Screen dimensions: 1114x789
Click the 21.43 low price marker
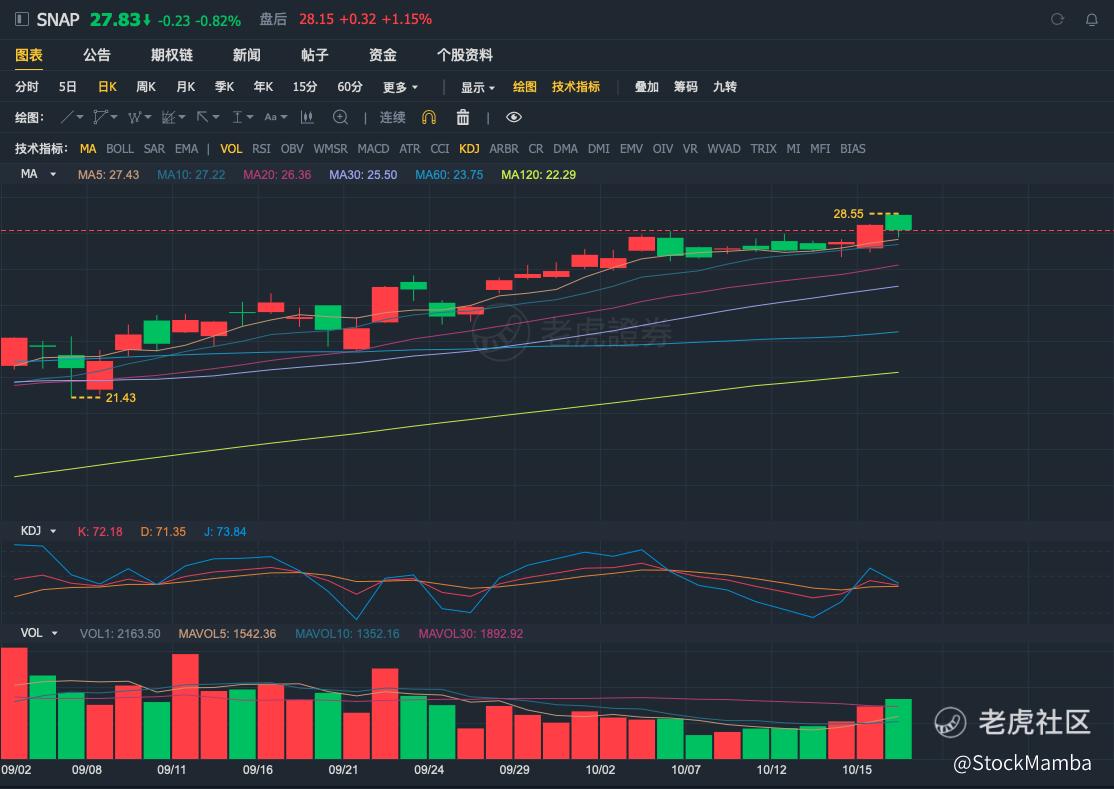pyautogui.click(x=121, y=398)
